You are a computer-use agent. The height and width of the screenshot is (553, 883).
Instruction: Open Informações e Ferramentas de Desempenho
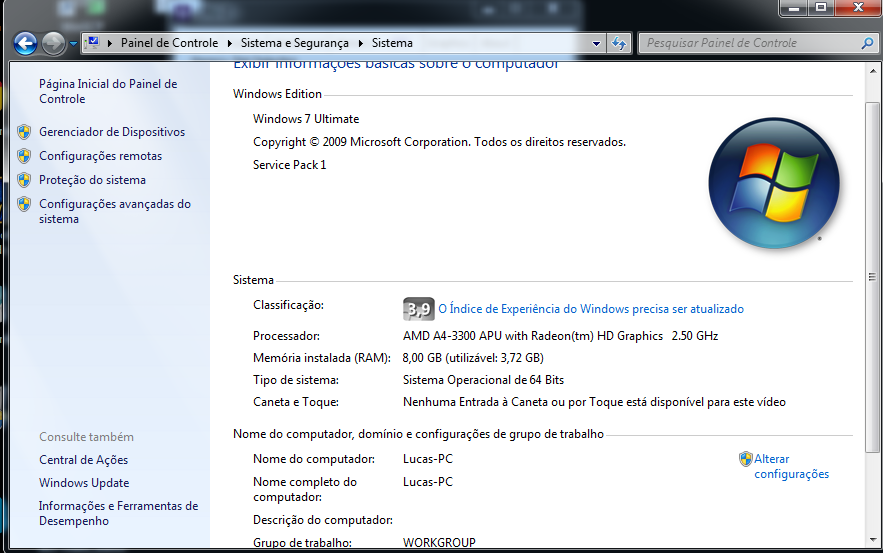118,514
